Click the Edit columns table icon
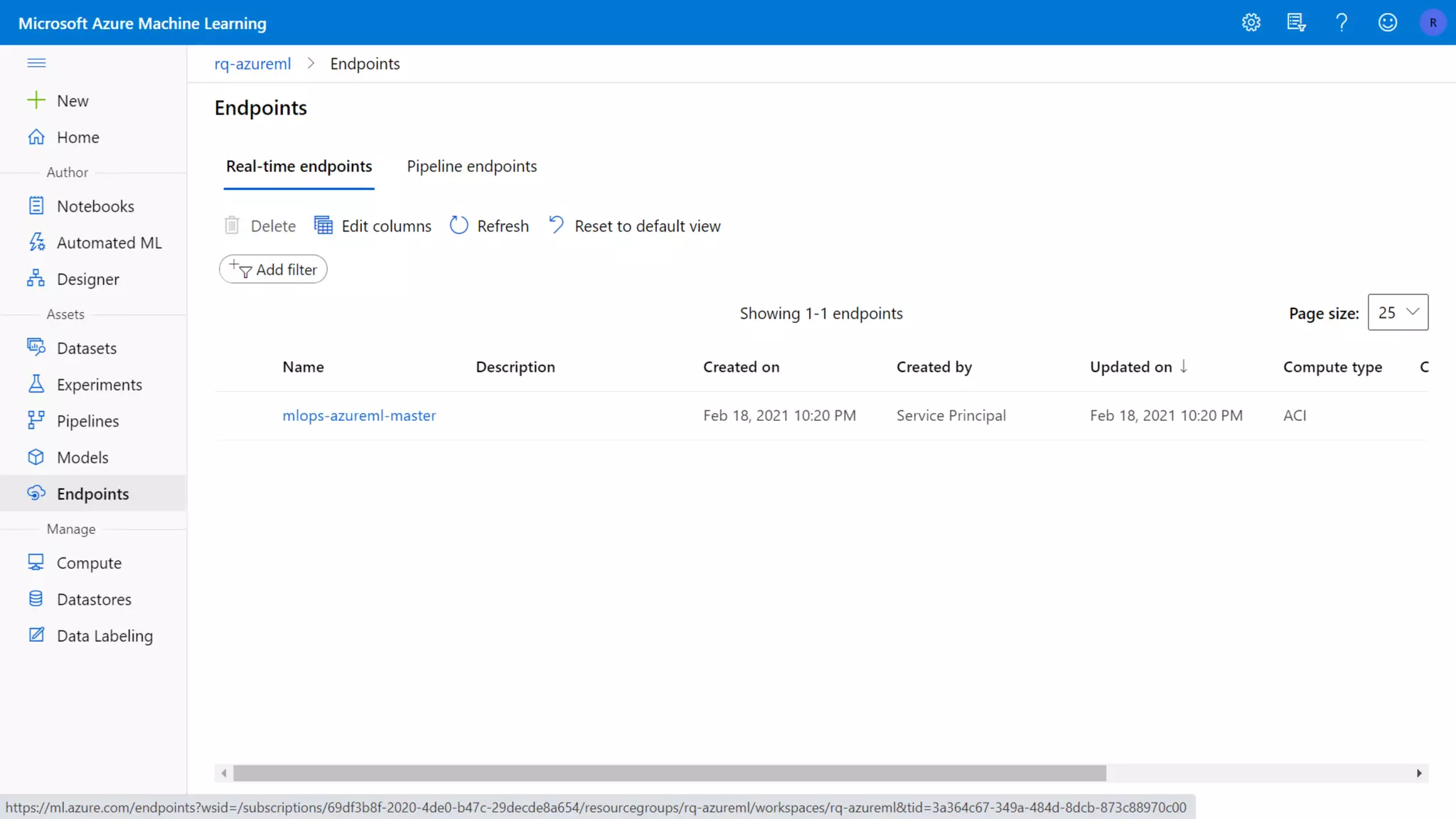This screenshot has height=819, width=1456. 323,225
